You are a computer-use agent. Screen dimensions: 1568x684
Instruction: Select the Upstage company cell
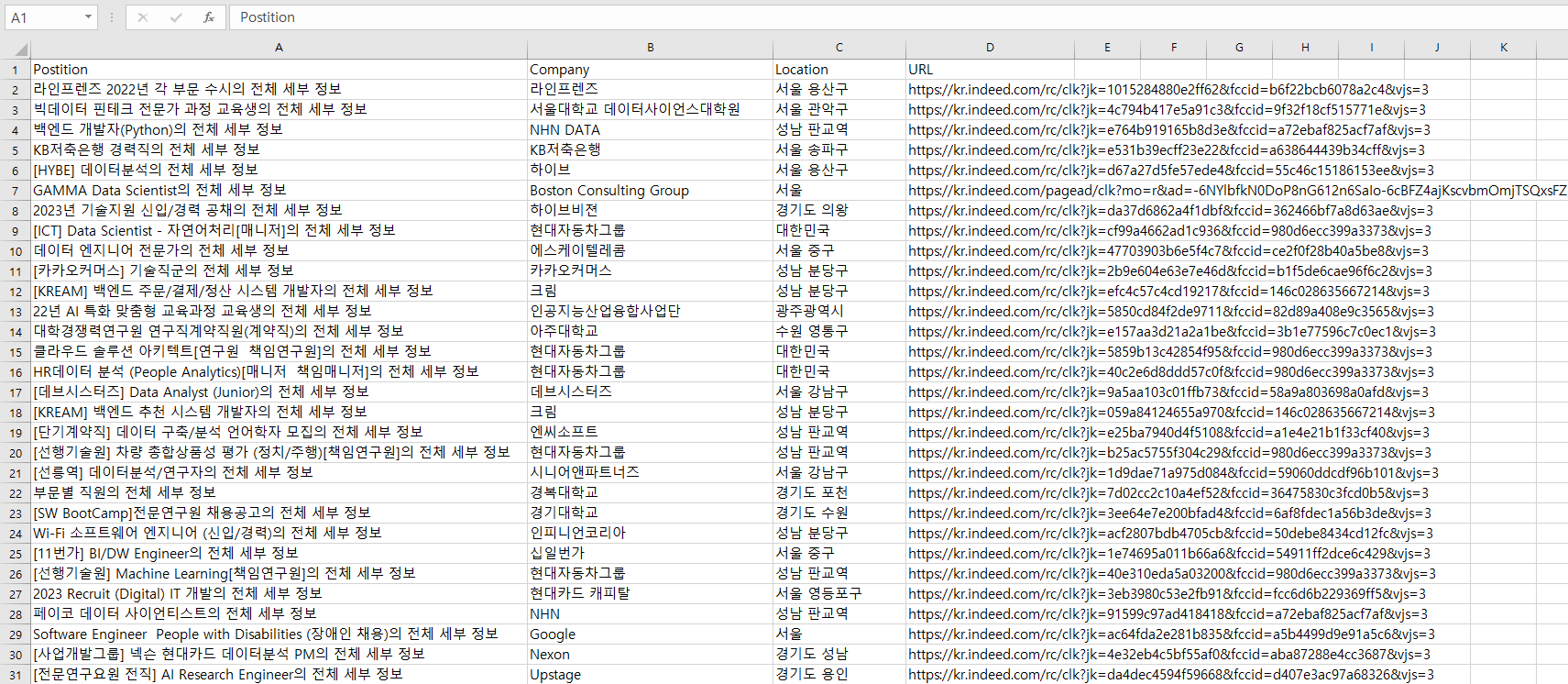pyautogui.click(x=650, y=675)
